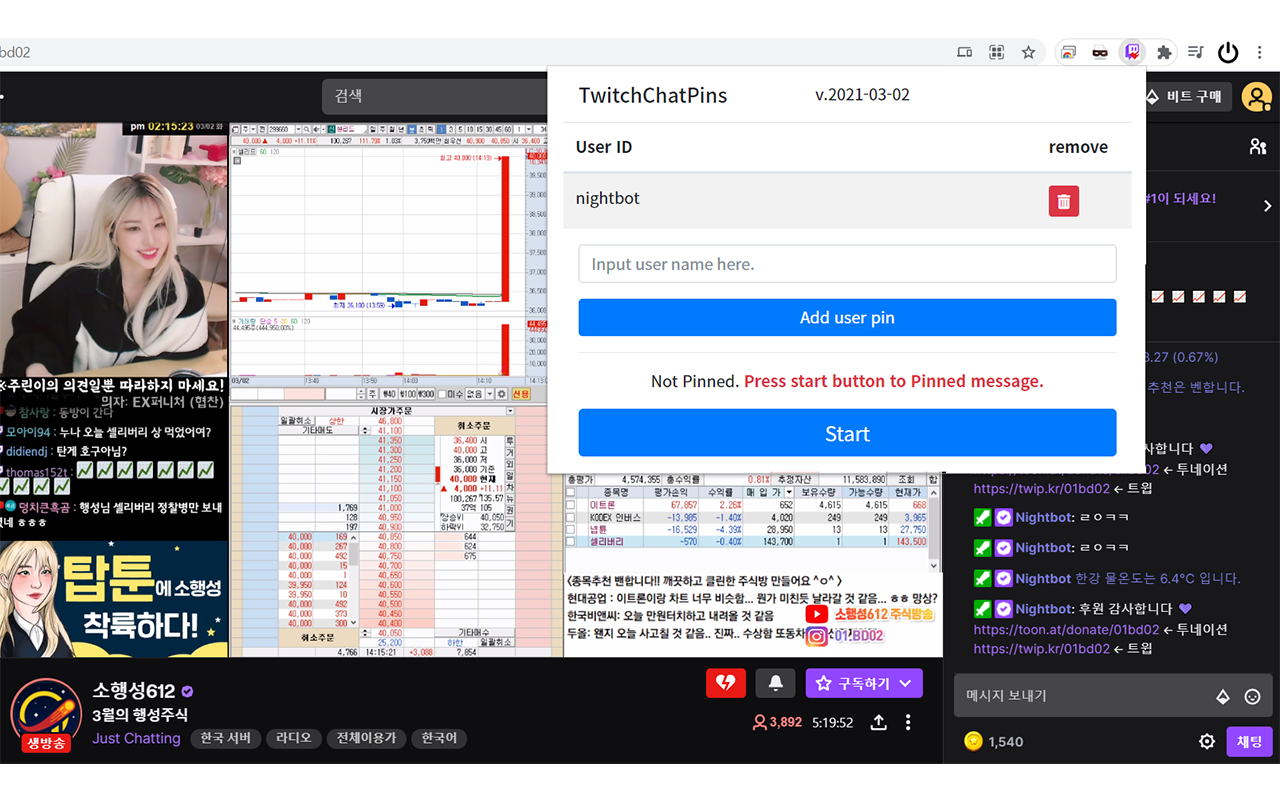
Task: Toggle the notification bell for 소행성612
Action: click(775, 683)
